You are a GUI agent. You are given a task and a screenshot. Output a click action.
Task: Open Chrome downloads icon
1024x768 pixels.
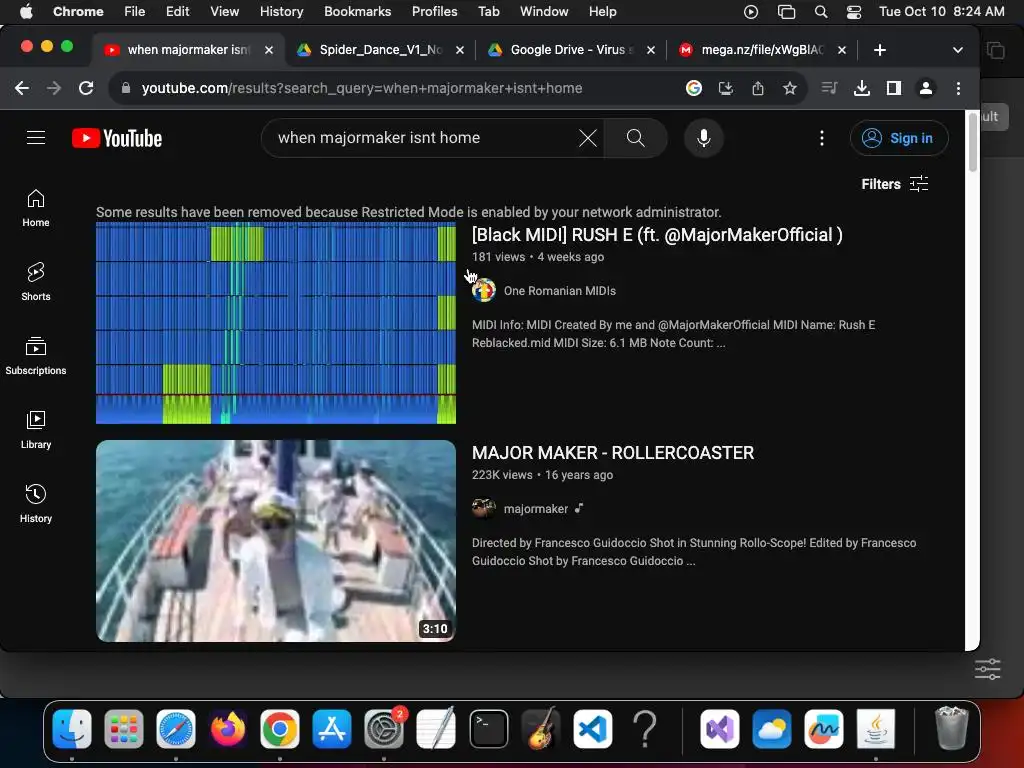click(x=862, y=88)
